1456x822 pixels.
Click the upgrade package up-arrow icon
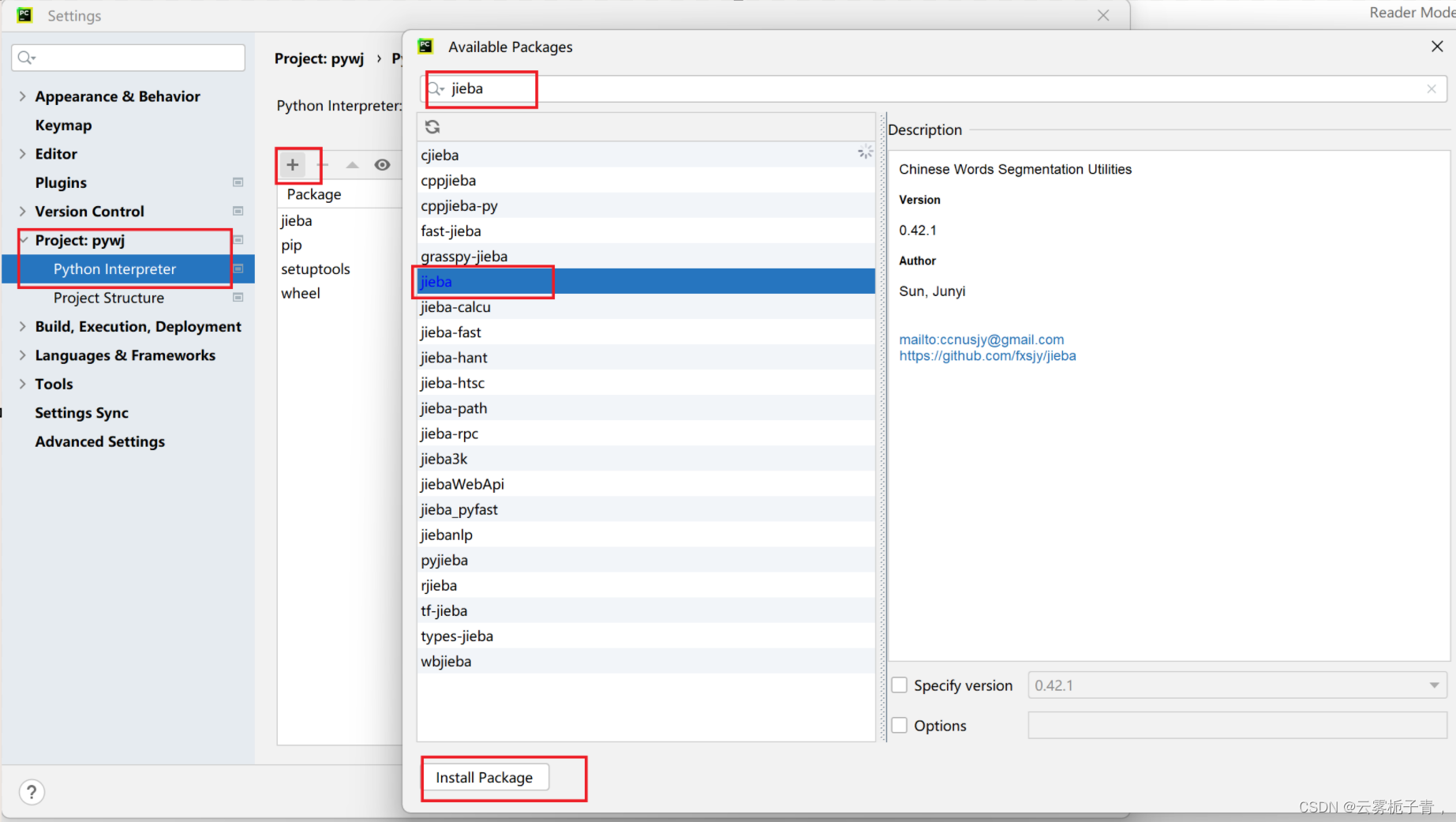[x=352, y=164]
